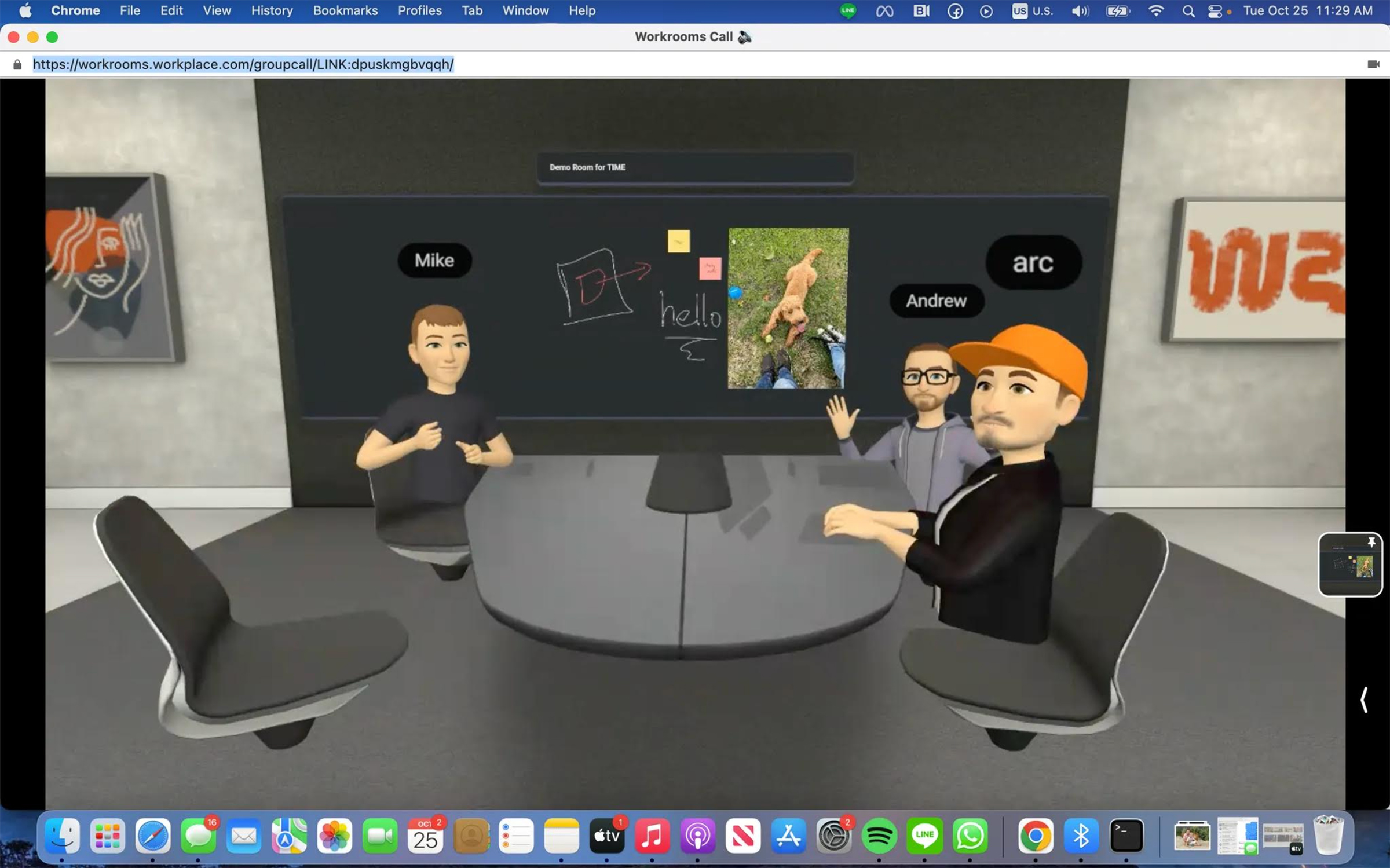
Task: Click the camera icon in the address bar
Action: click(x=1373, y=64)
